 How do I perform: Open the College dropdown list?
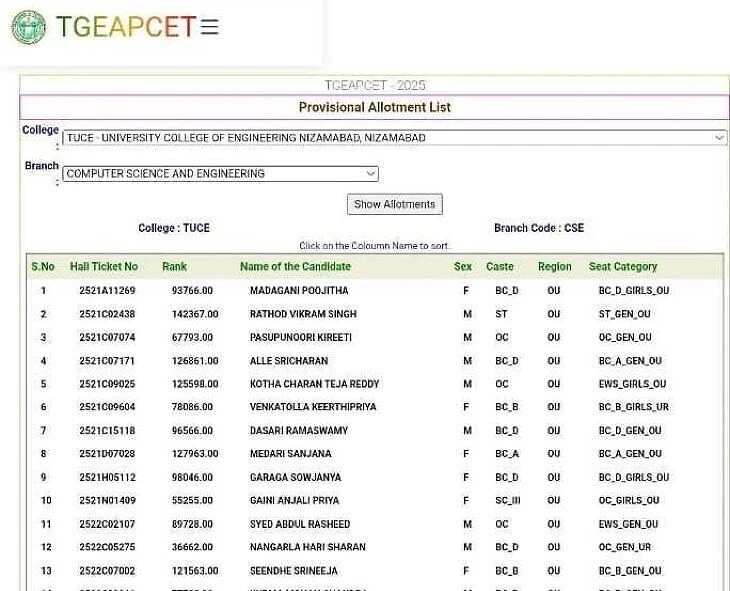394,138
